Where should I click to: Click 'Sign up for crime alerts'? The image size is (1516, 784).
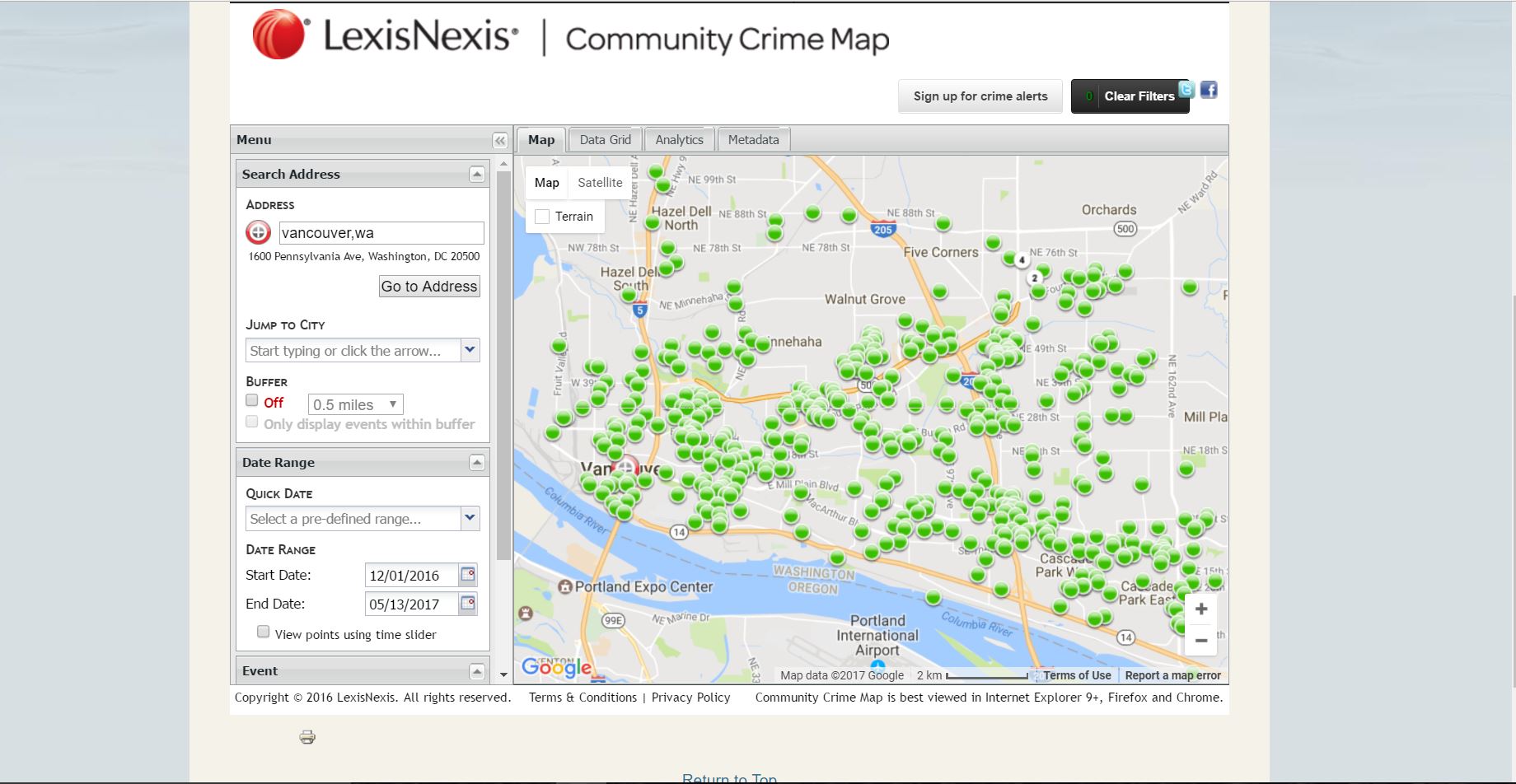pos(980,96)
